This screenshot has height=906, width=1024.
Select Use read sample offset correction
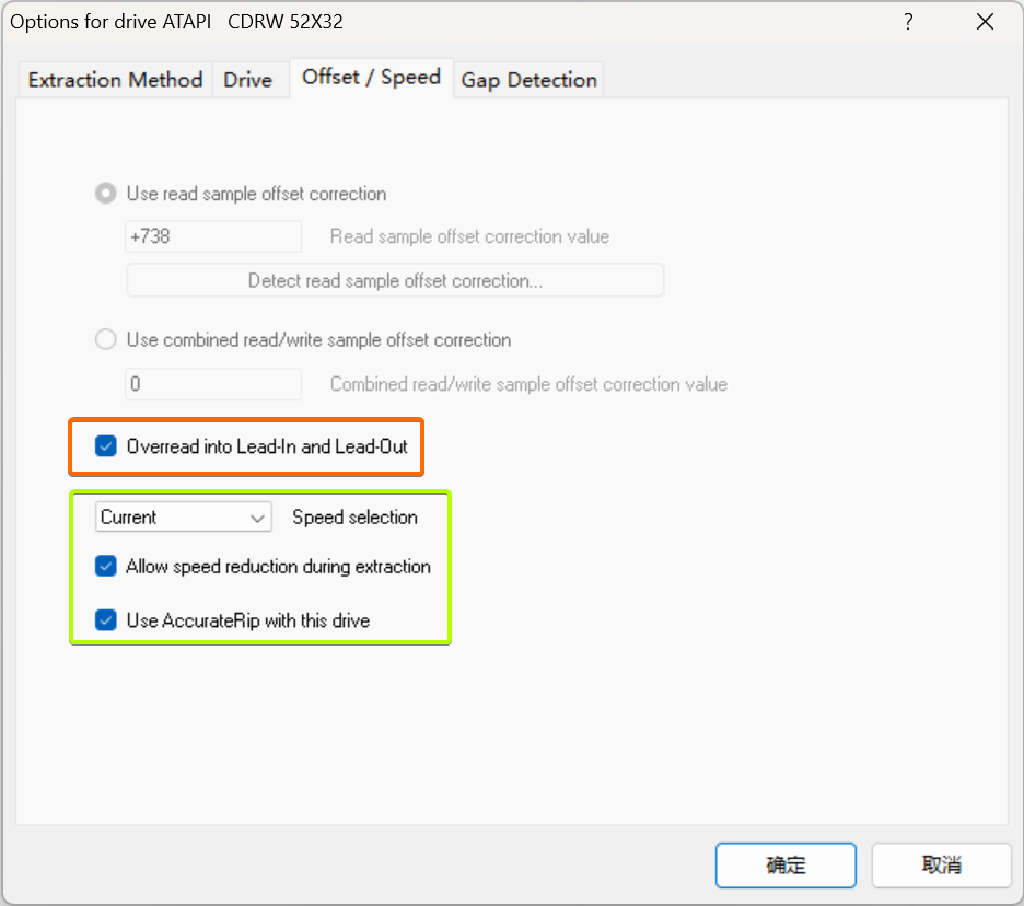[105, 193]
